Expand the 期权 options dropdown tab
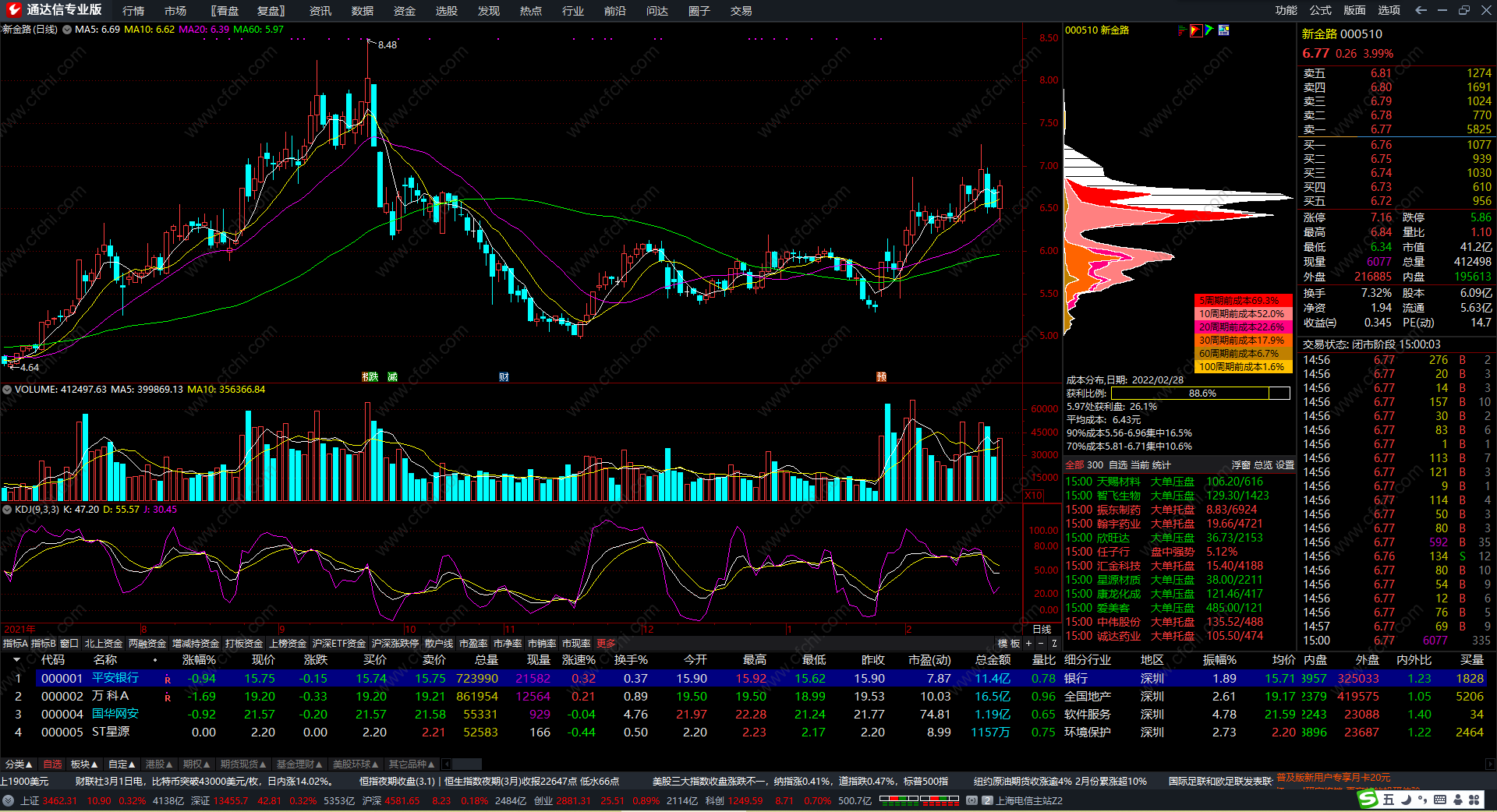 pos(196,764)
